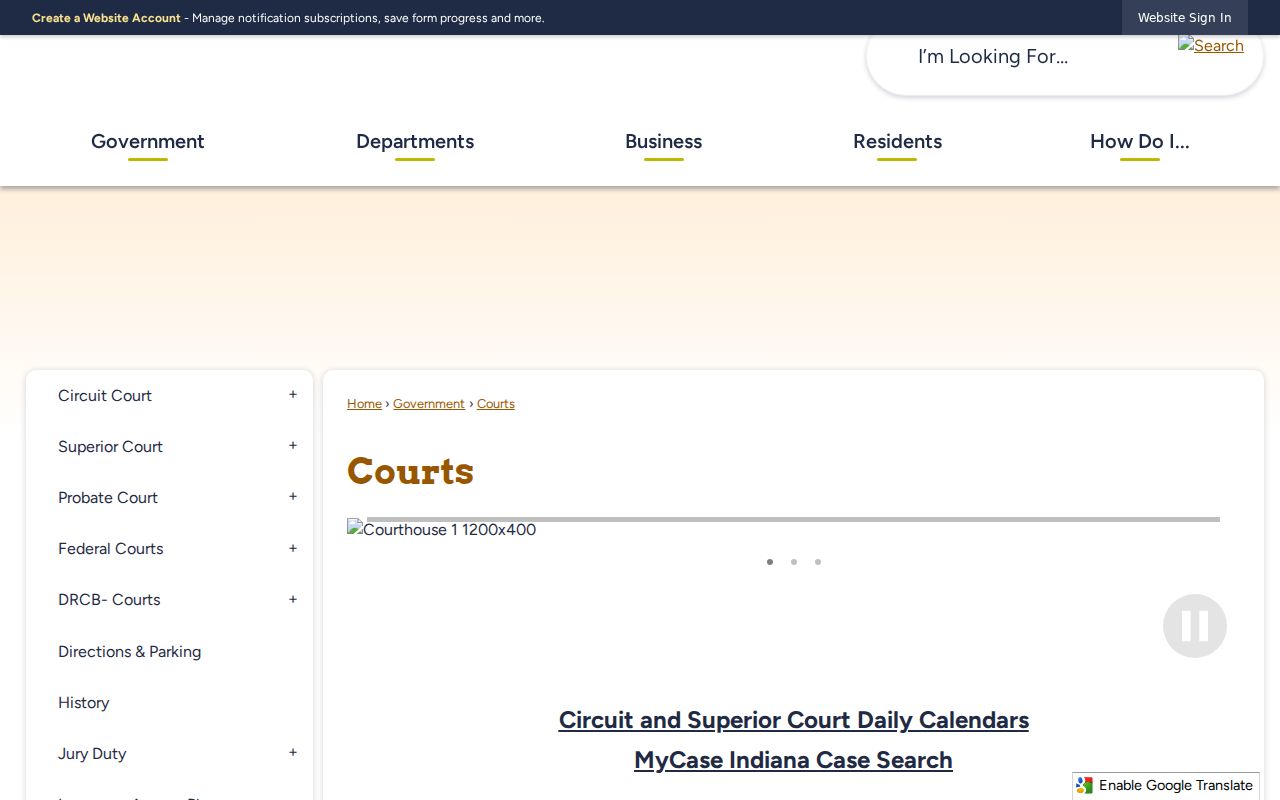Open the Departments menu

click(x=415, y=142)
